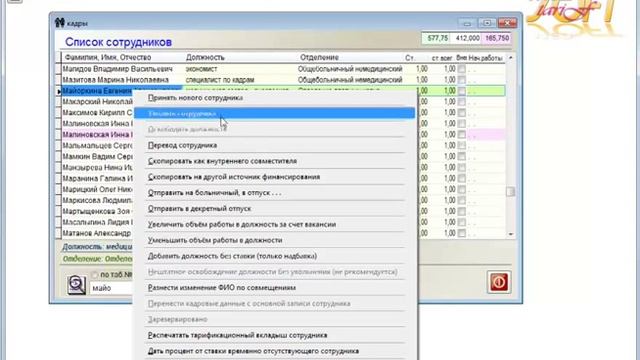This screenshot has width=640, height=360.
Task: Click the кадры window title icon
Action: [60, 23]
